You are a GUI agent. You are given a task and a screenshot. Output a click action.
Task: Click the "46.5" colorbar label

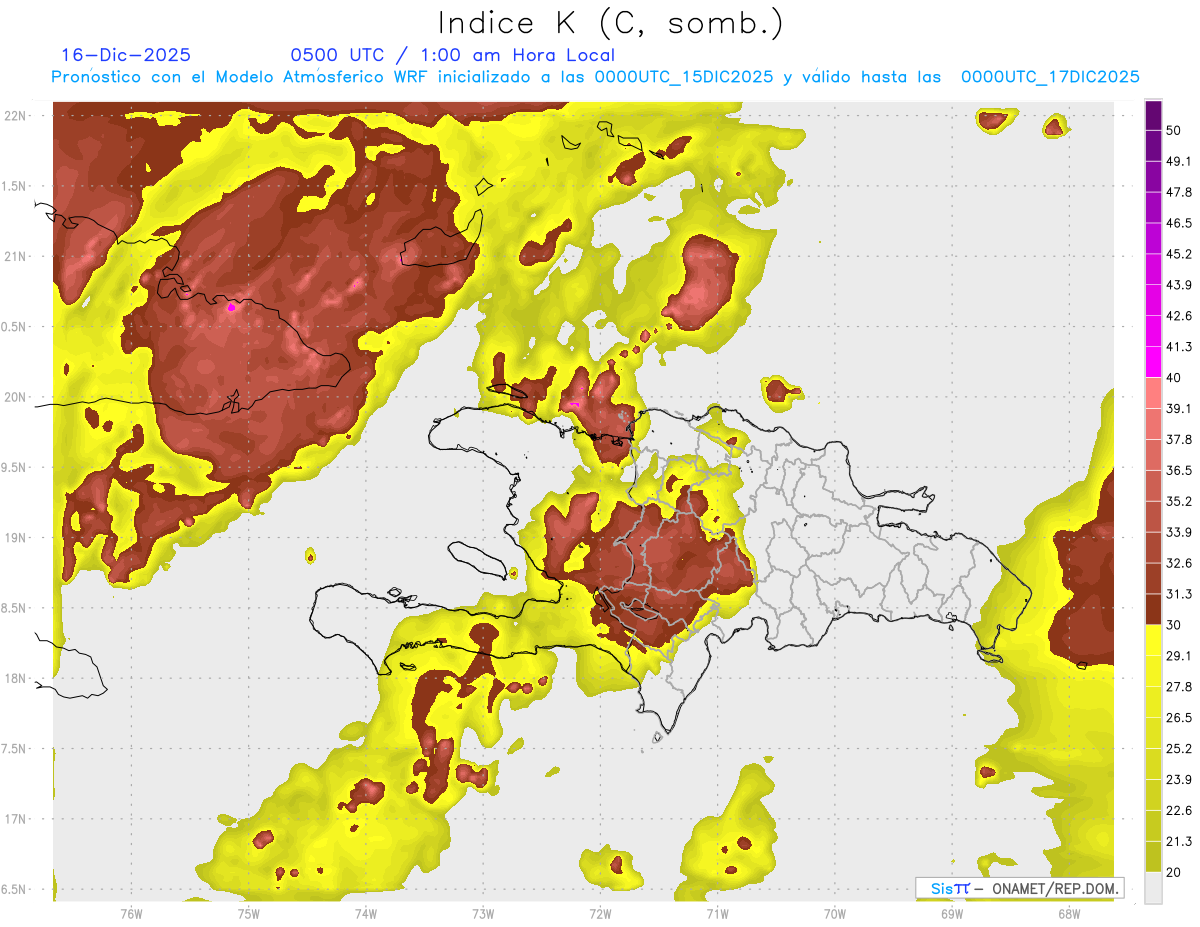pyautogui.click(x=1178, y=223)
